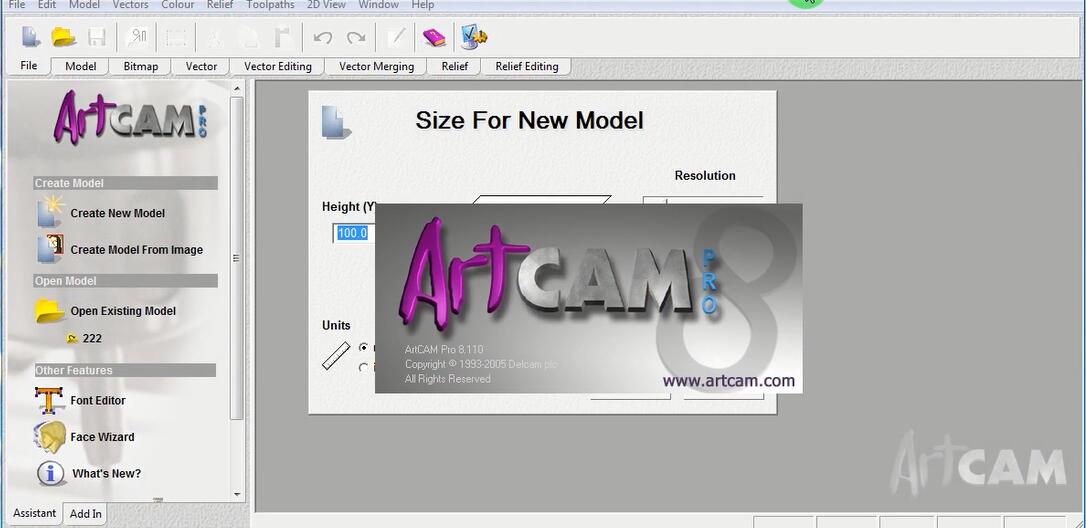Open the File menu
Image resolution: width=1086 pixels, height=528 pixels.
click(17, 5)
